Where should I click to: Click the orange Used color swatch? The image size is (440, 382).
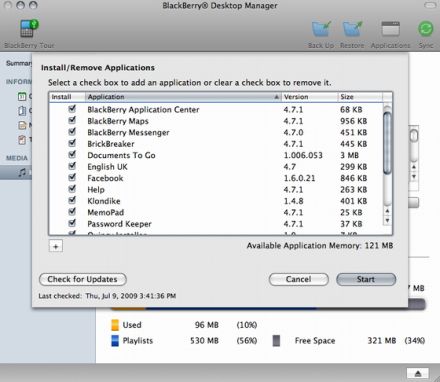[x=115, y=325]
